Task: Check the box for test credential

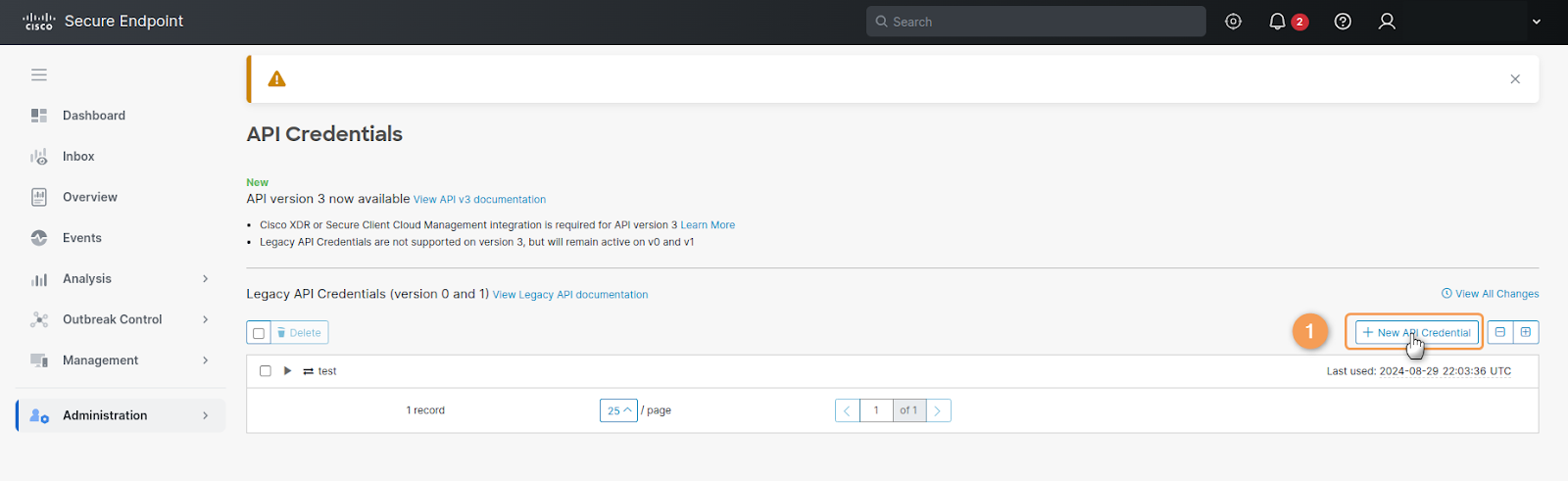Action: coord(266,371)
